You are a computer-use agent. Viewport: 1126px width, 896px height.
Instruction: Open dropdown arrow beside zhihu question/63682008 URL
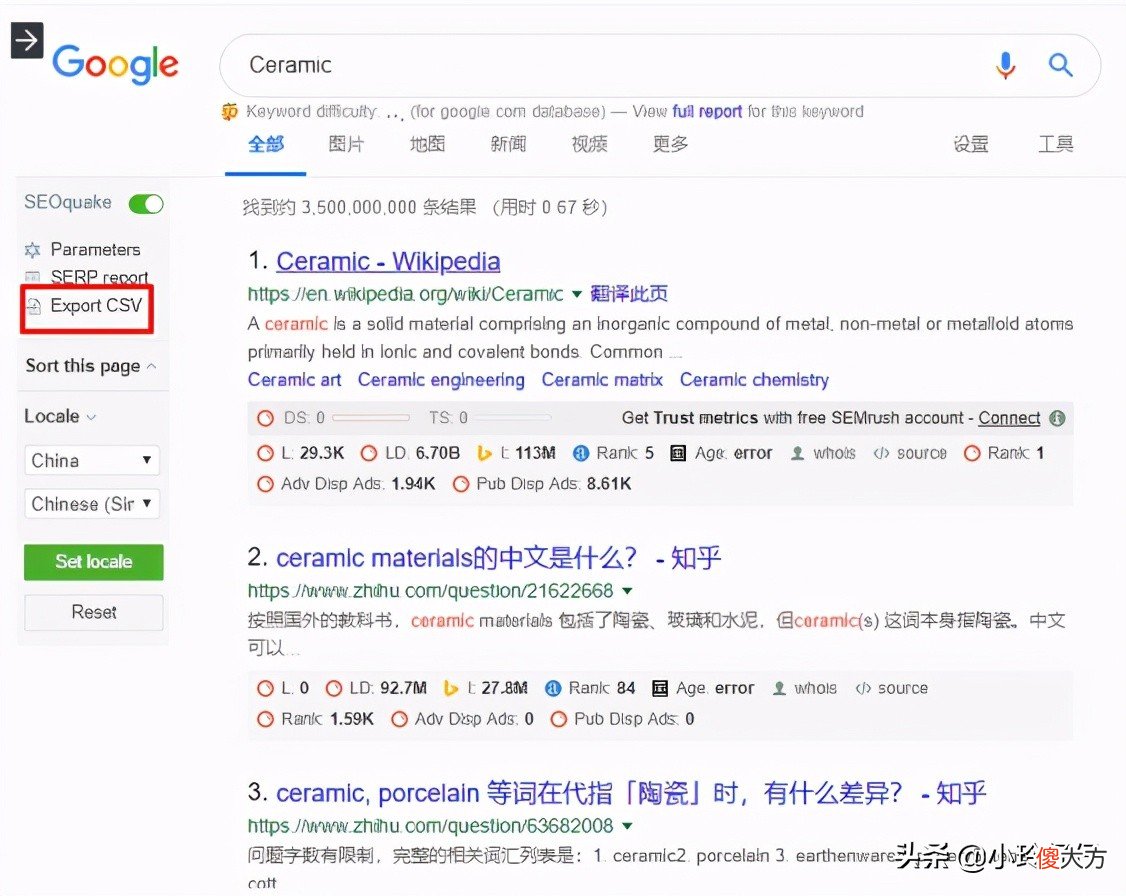(628, 826)
